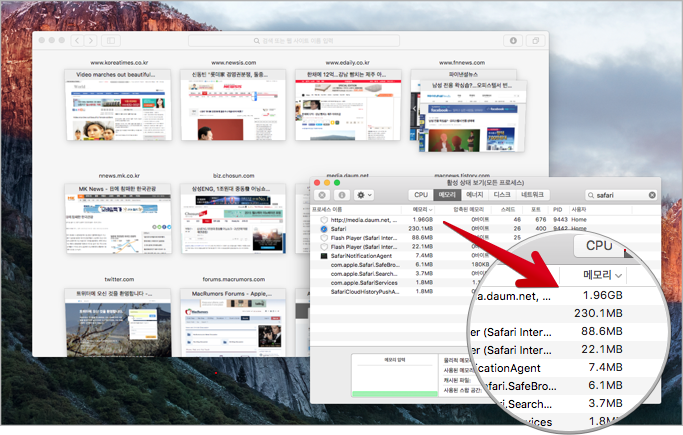Click shield icon of media.daum.net process
The height and width of the screenshot is (435, 683).
point(324,220)
